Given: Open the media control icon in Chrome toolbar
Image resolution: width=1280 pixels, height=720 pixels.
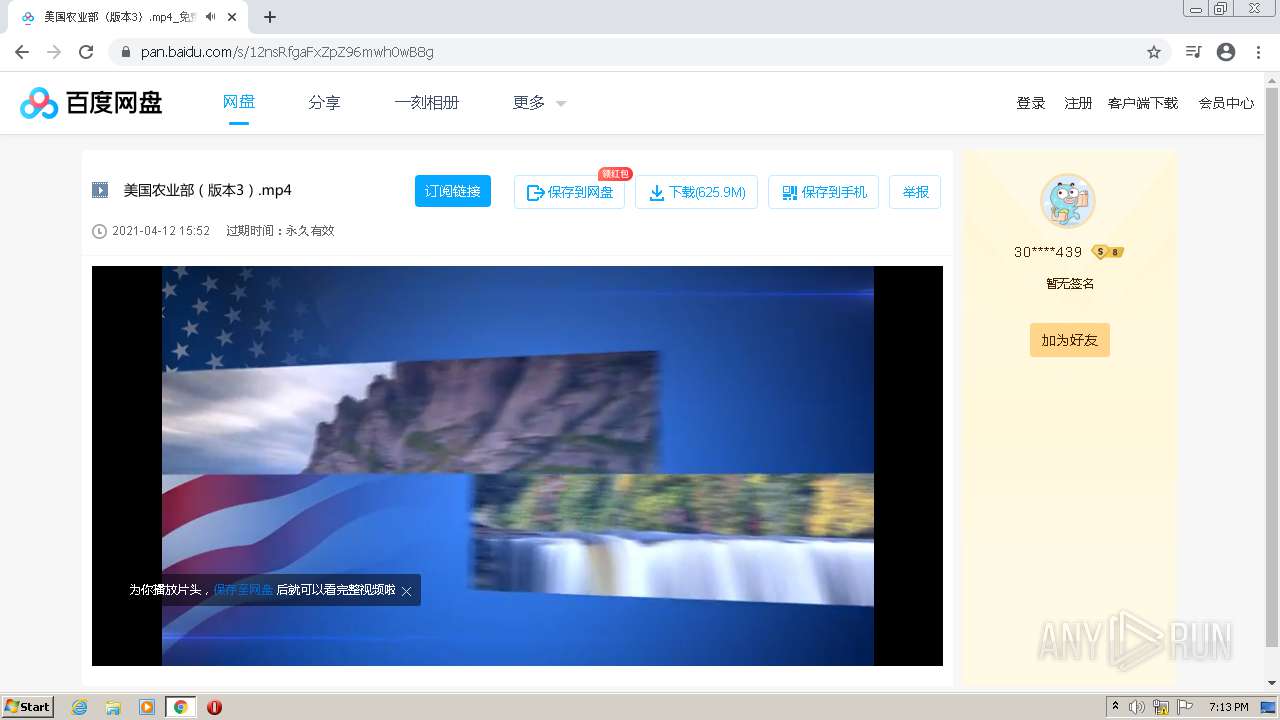Looking at the screenshot, I should 1193,52.
